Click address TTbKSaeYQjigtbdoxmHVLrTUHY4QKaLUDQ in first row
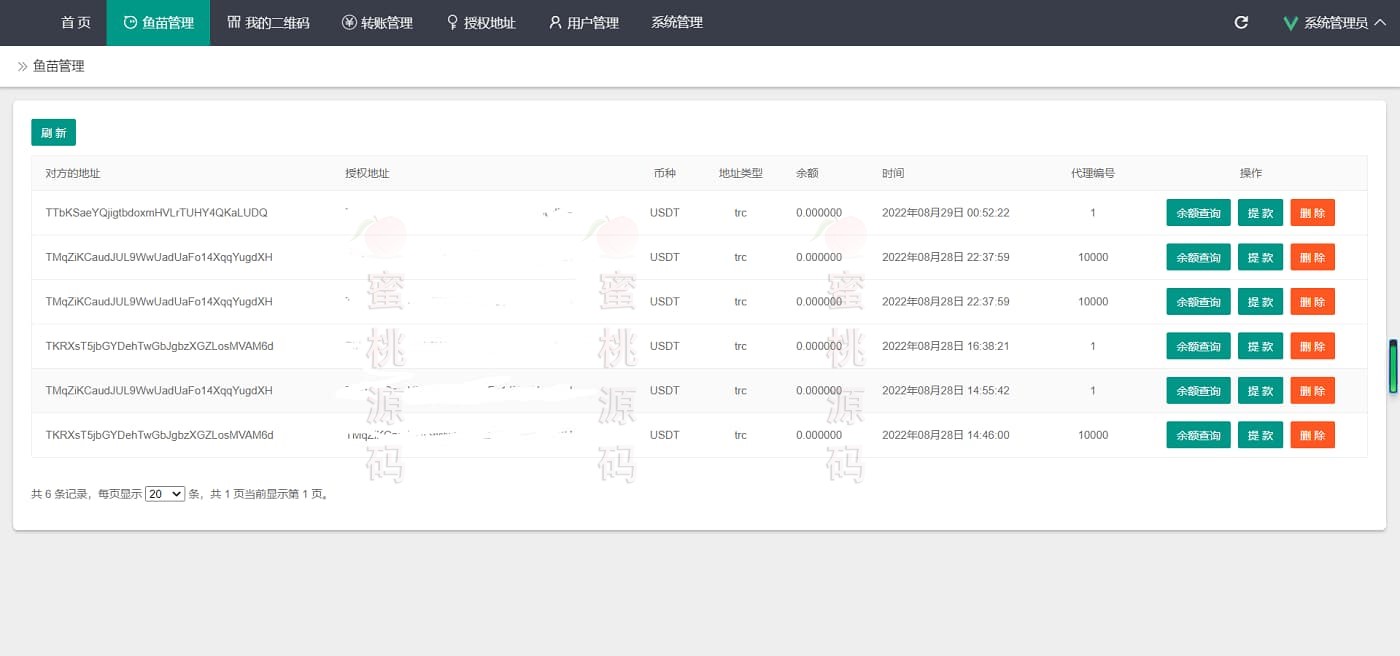The height and width of the screenshot is (656, 1400). [x=156, y=213]
